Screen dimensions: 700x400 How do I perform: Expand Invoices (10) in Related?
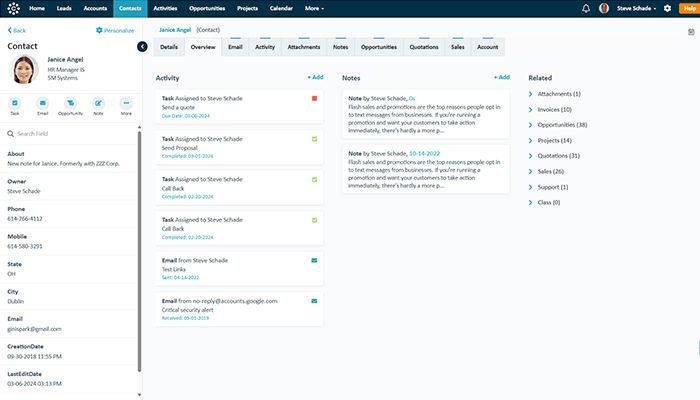tap(530, 109)
